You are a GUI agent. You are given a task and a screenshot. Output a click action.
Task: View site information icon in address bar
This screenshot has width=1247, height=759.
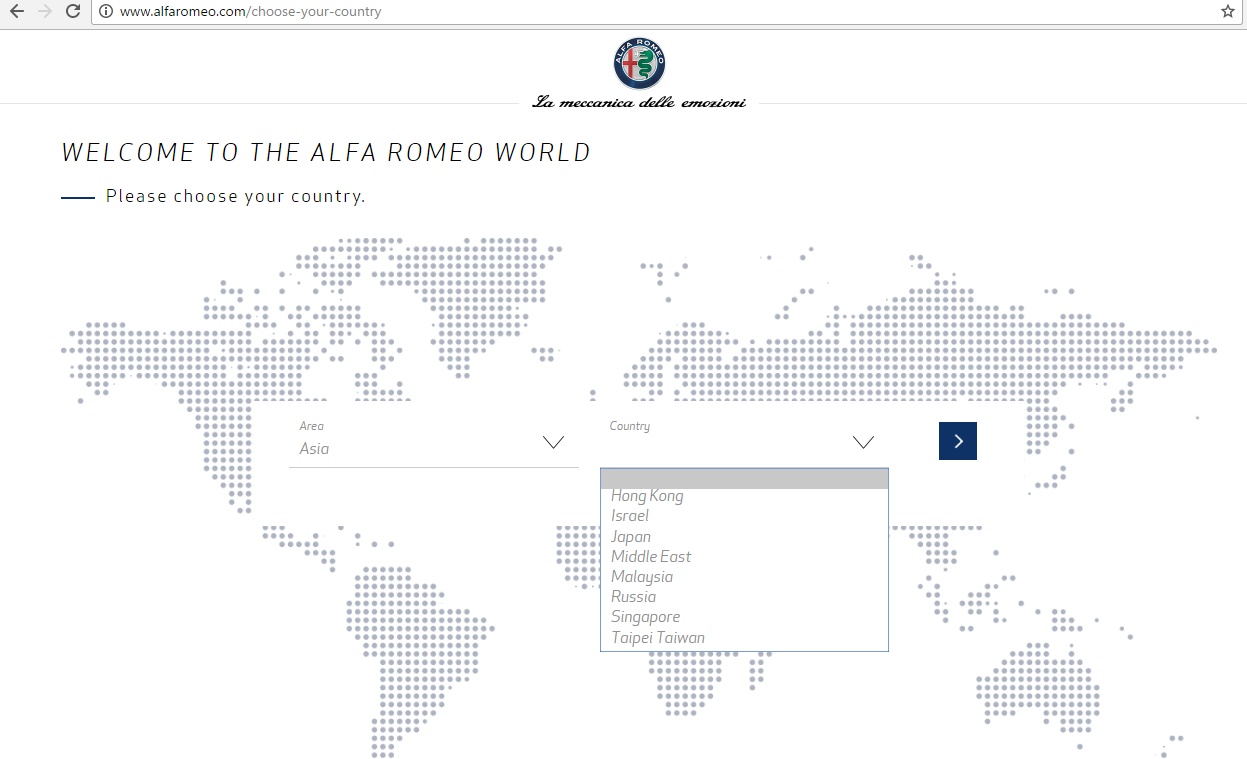click(x=105, y=12)
